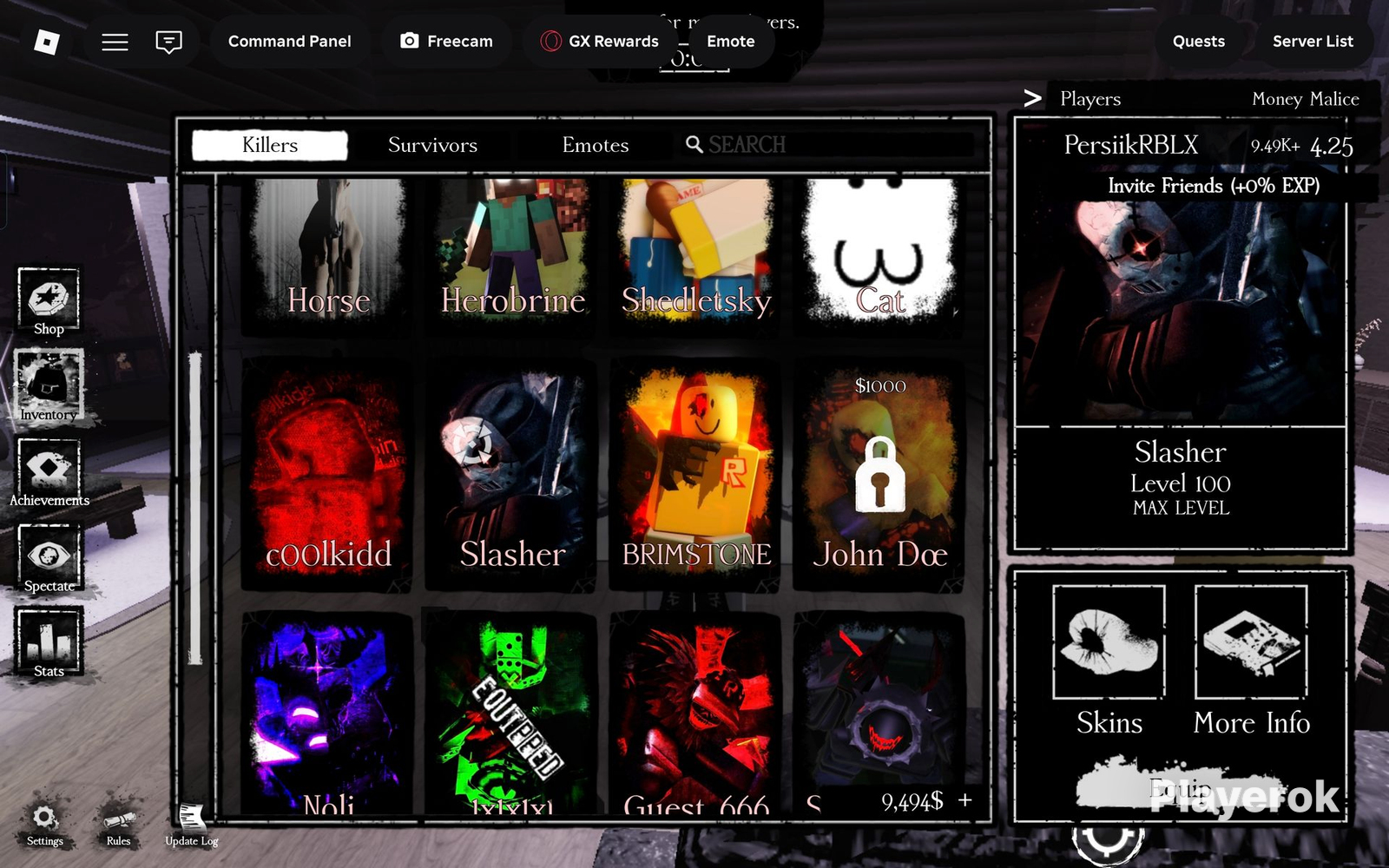The width and height of the screenshot is (1389, 868).
Task: Click the 9,494$ money balance
Action: point(912,801)
